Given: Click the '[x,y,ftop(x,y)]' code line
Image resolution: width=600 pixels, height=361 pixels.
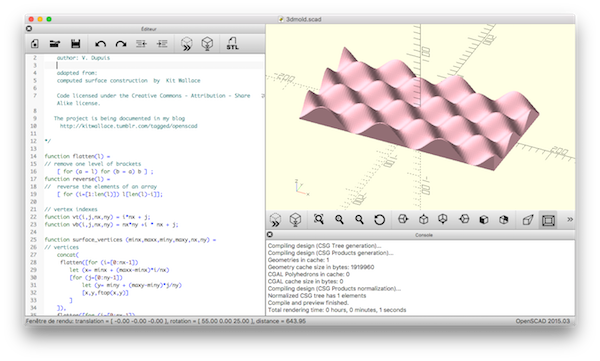Looking at the screenshot, I should click(x=105, y=293).
